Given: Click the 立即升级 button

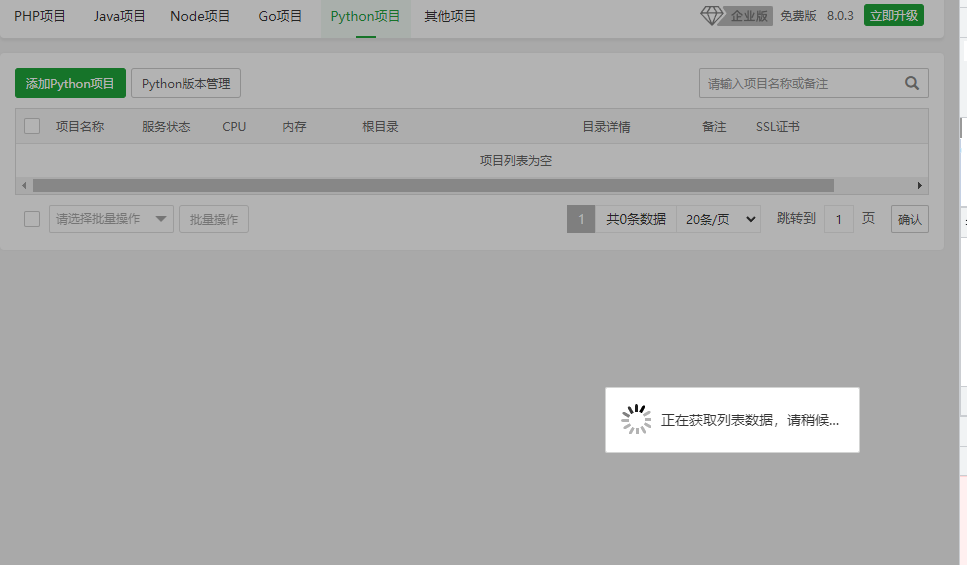Looking at the screenshot, I should (x=894, y=15).
